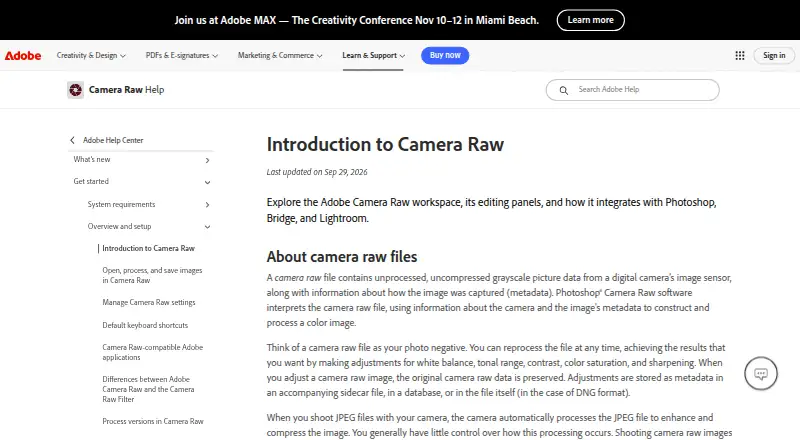Viewport: 800px width, 440px height.
Task: Open Camera Raw-compatible Adobe applications page
Action: pyautogui.click(x=153, y=352)
